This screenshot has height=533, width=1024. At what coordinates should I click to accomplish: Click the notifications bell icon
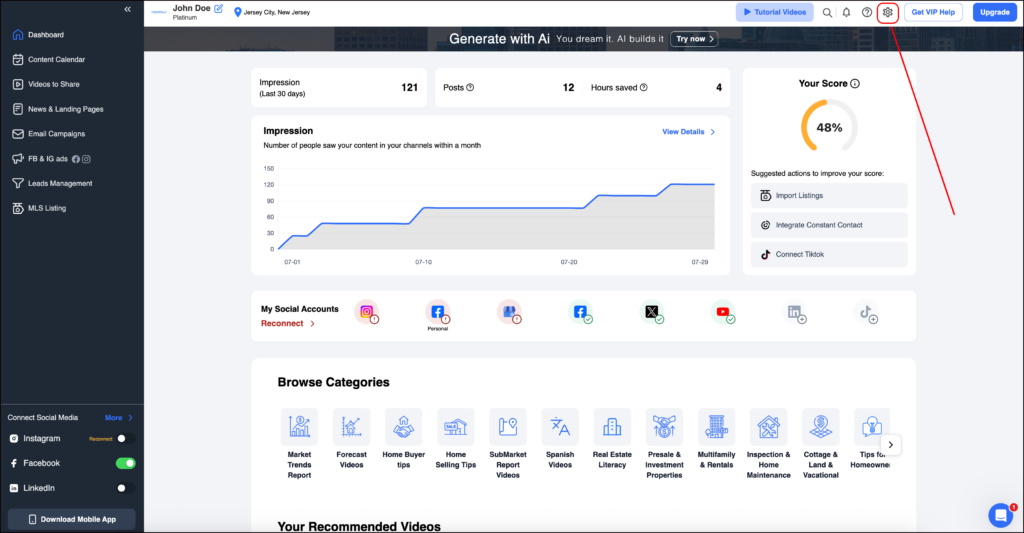[x=846, y=12]
